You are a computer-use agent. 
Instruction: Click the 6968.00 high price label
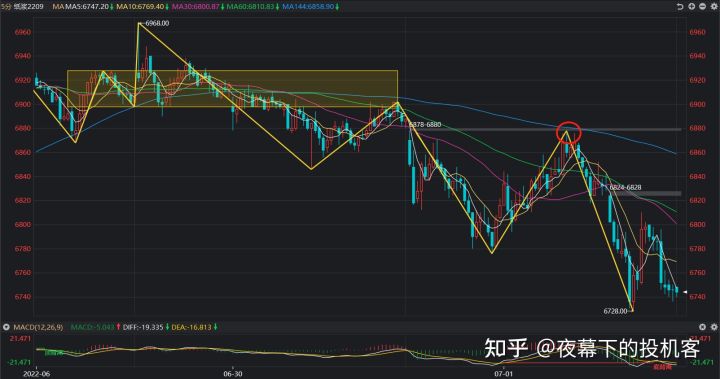coord(157,23)
